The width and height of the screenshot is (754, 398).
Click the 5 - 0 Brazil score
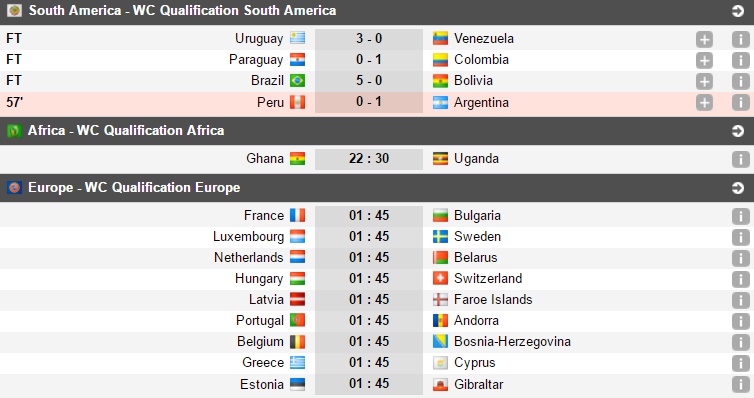(369, 80)
